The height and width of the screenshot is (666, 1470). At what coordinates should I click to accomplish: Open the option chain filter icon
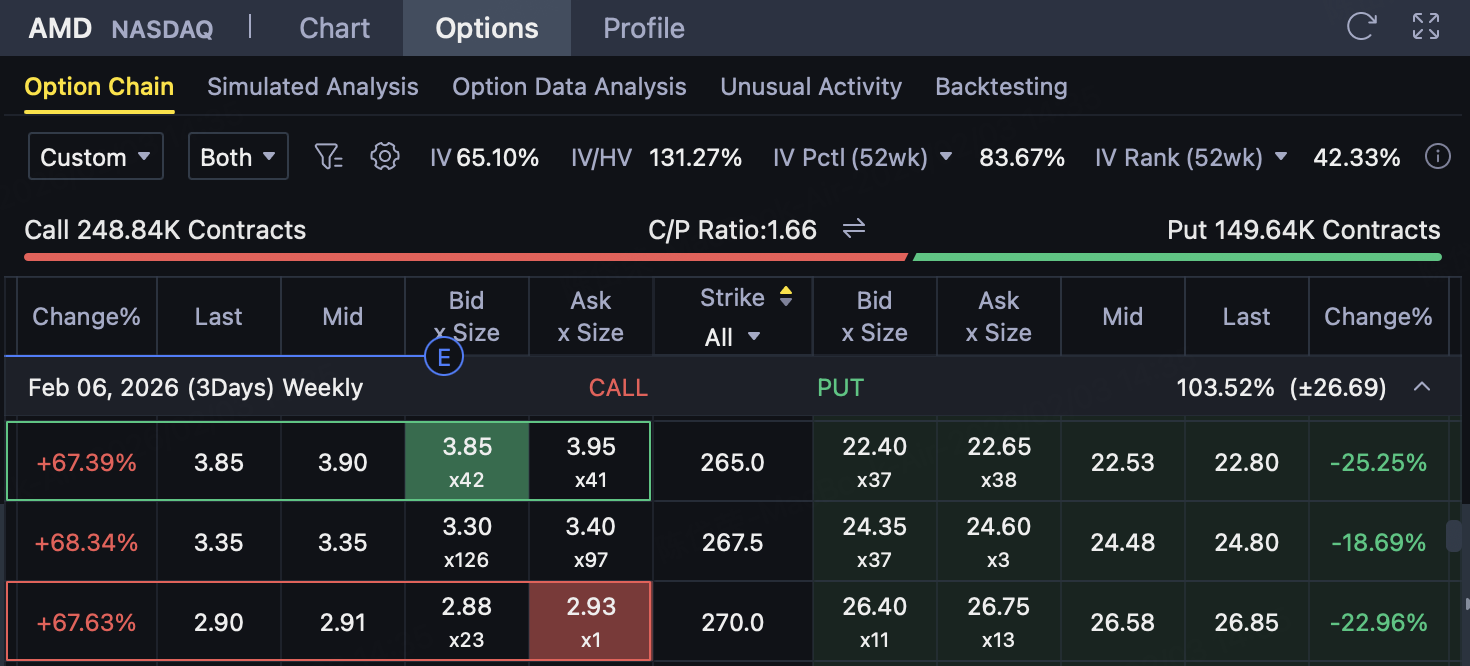pyautogui.click(x=328, y=157)
